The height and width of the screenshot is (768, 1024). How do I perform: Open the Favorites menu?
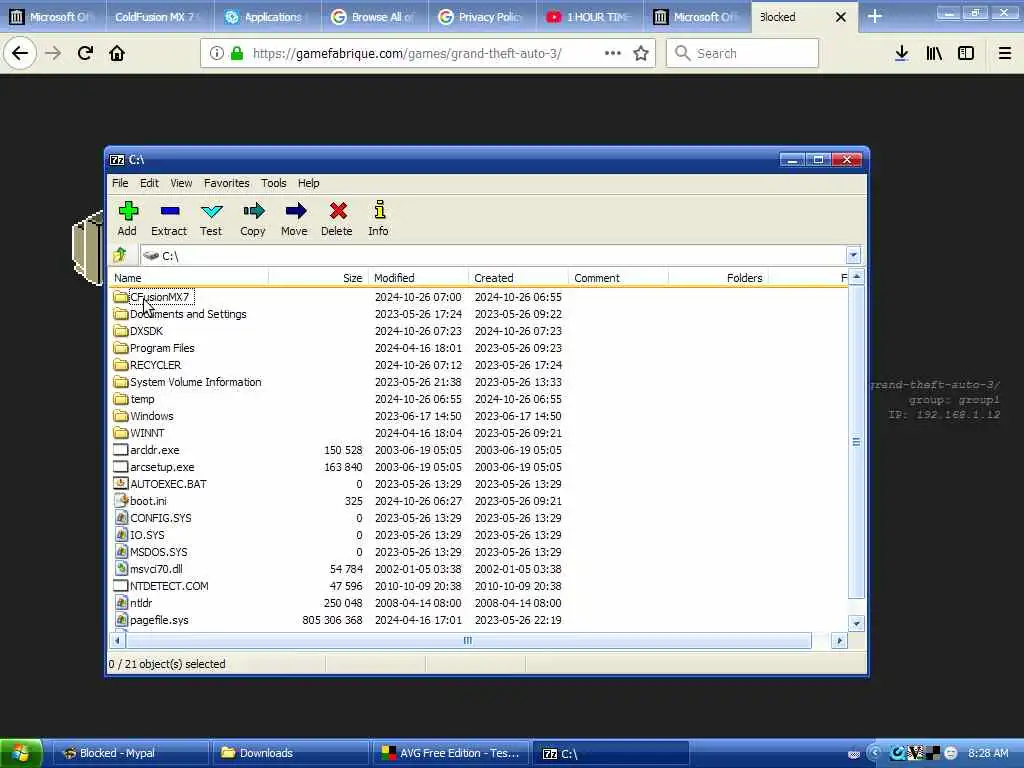227,184
